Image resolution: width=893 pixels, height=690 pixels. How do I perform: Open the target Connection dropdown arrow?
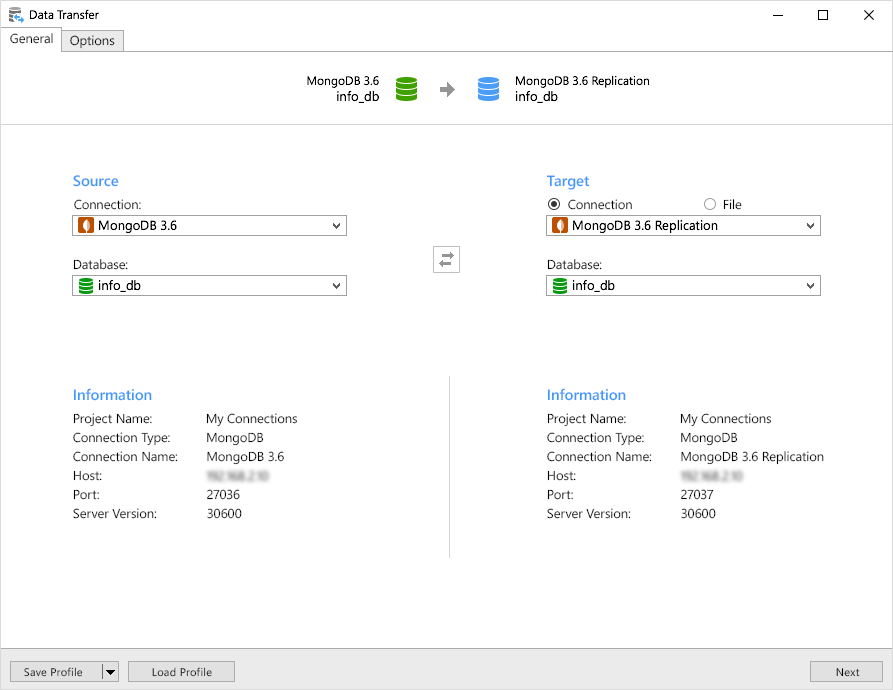pyautogui.click(x=810, y=226)
